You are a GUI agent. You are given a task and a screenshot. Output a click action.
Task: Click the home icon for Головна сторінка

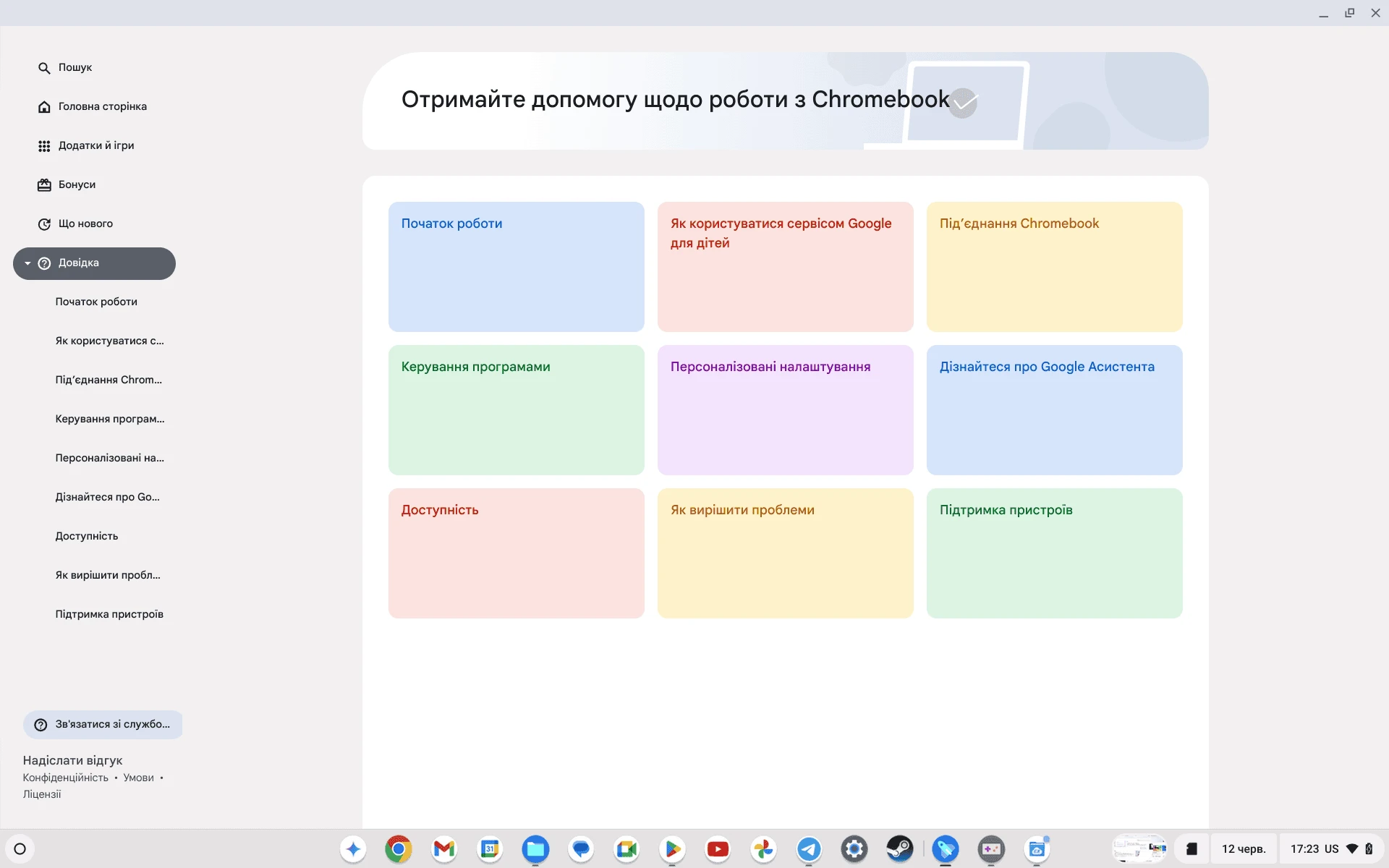[44, 107]
